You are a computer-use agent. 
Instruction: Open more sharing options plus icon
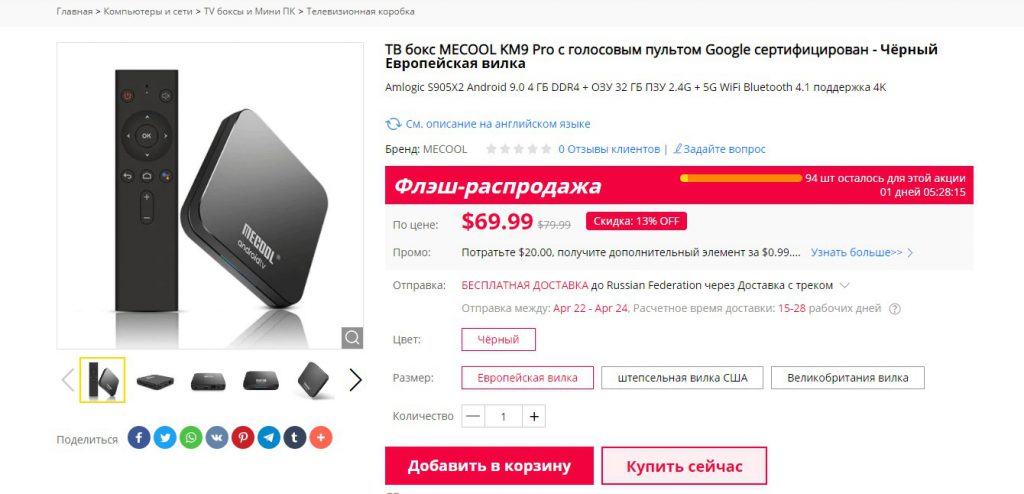[x=321, y=437]
